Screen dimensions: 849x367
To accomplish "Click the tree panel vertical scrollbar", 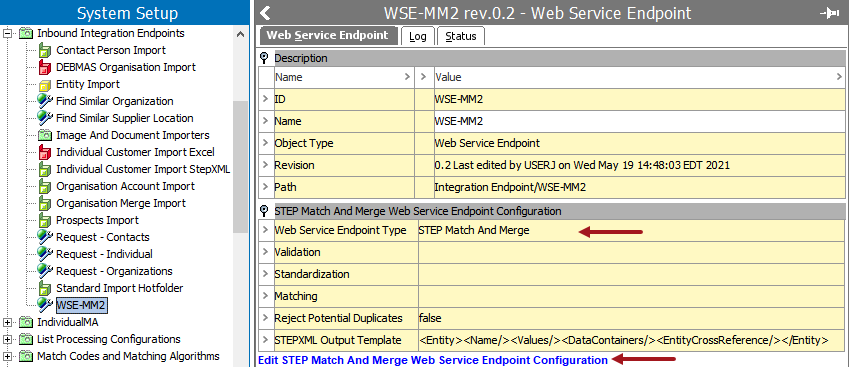I will (240, 168).
